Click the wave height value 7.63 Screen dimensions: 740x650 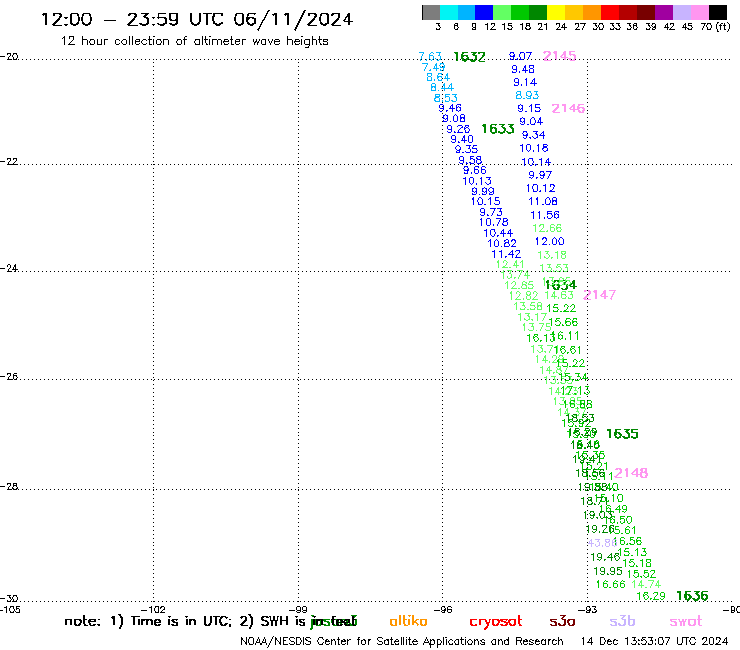[x=430, y=57]
